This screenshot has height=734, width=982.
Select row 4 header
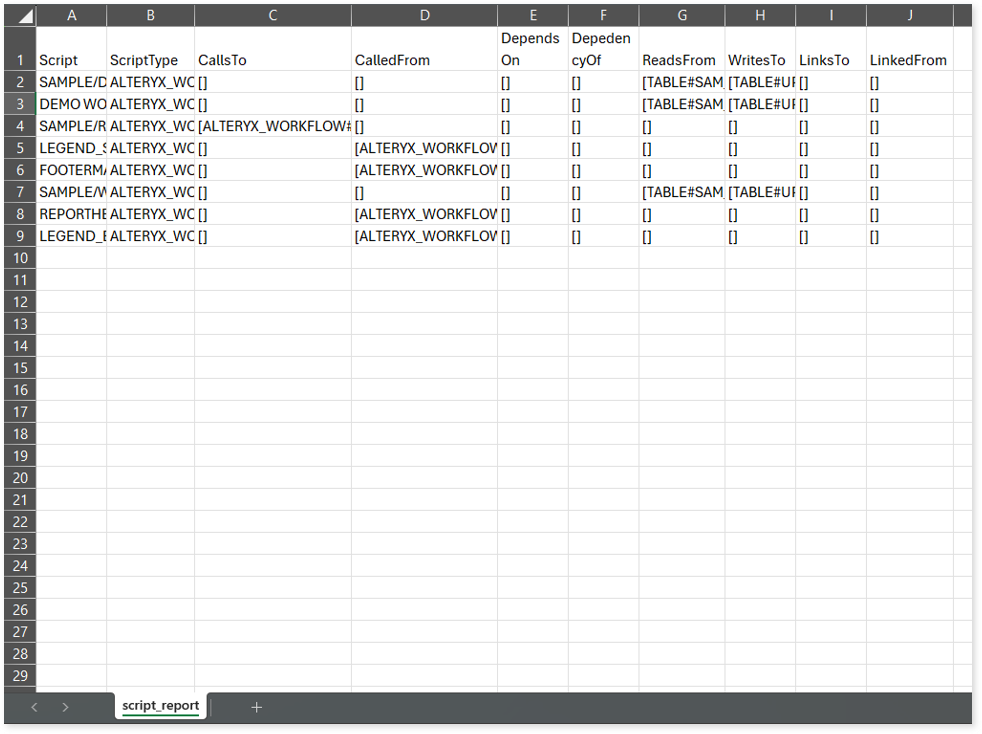[x=20, y=126]
